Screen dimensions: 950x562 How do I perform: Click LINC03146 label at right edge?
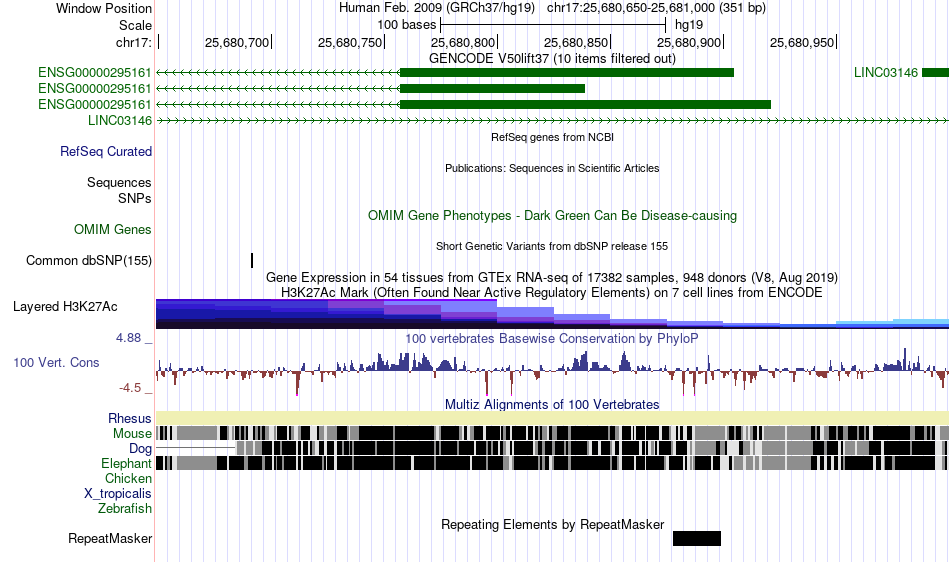point(886,73)
